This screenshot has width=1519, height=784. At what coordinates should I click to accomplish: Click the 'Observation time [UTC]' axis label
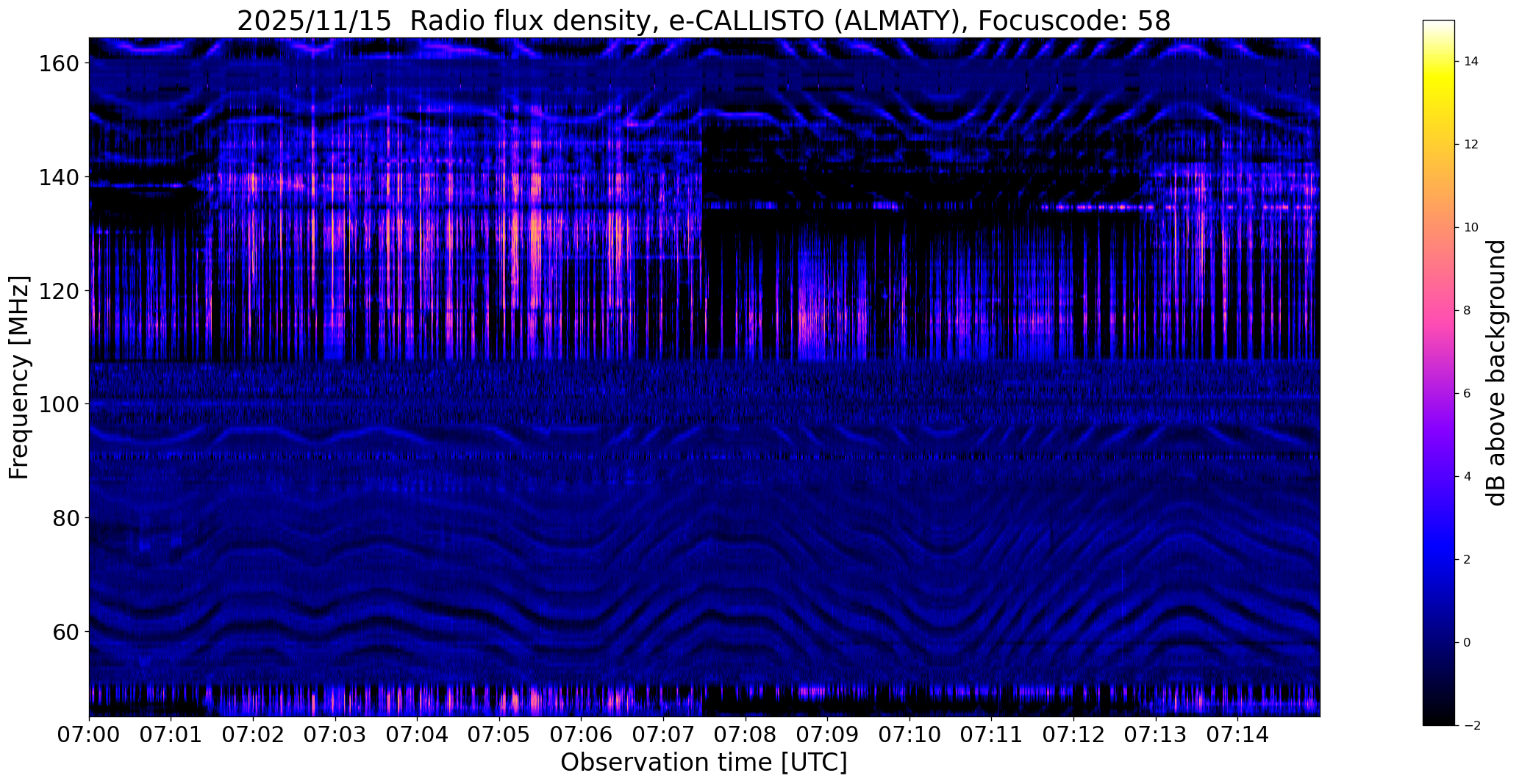click(704, 763)
